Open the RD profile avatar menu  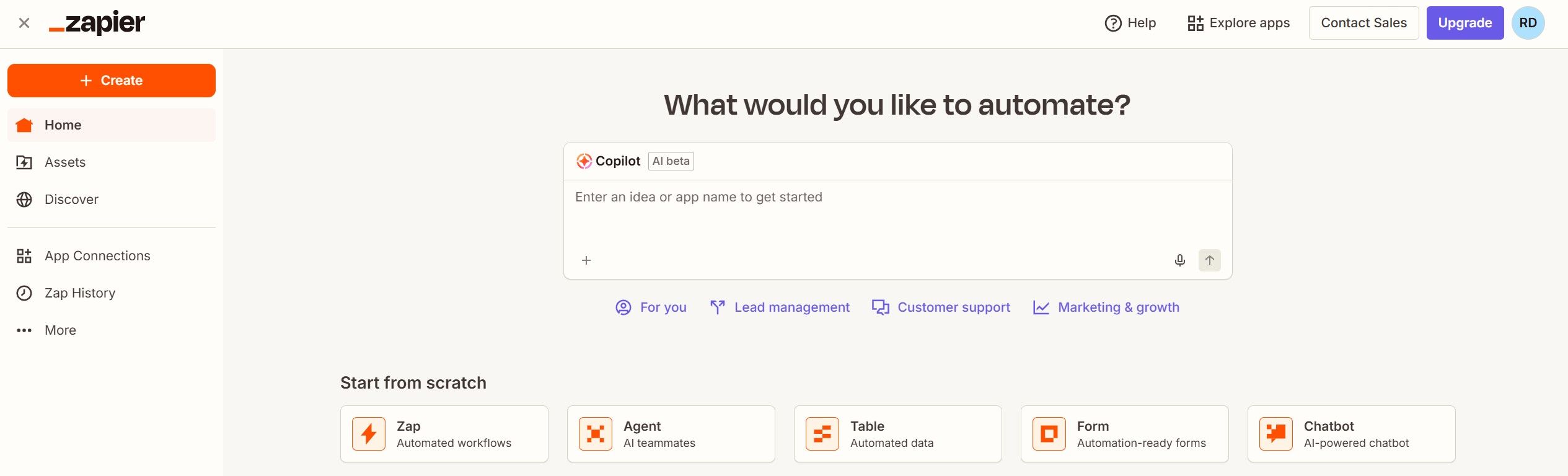click(1528, 23)
